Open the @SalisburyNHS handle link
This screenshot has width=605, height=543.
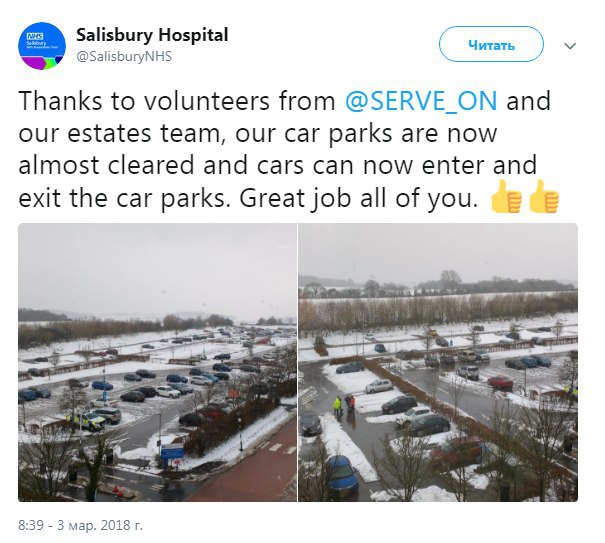(124, 57)
